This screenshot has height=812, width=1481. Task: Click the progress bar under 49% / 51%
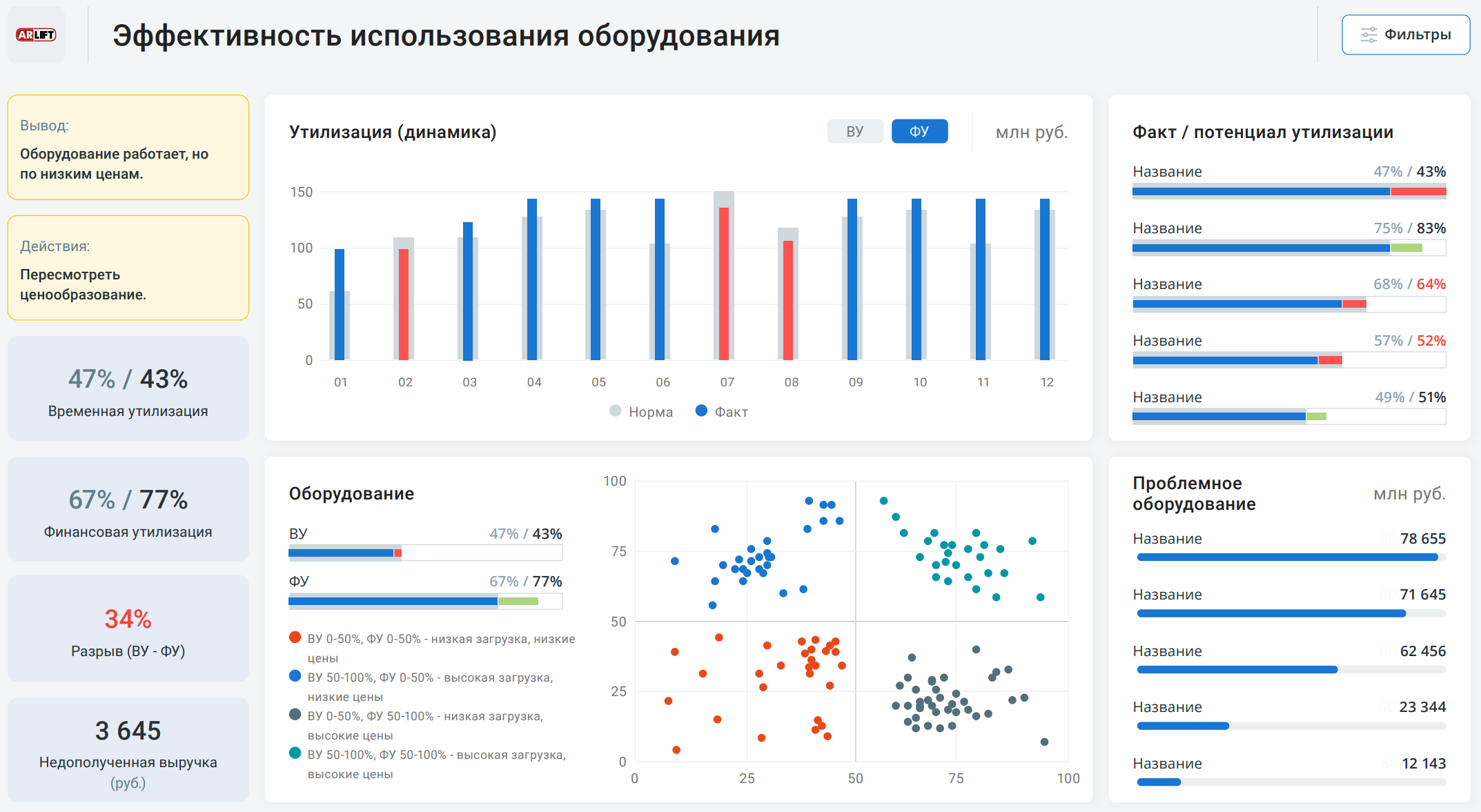click(1289, 417)
